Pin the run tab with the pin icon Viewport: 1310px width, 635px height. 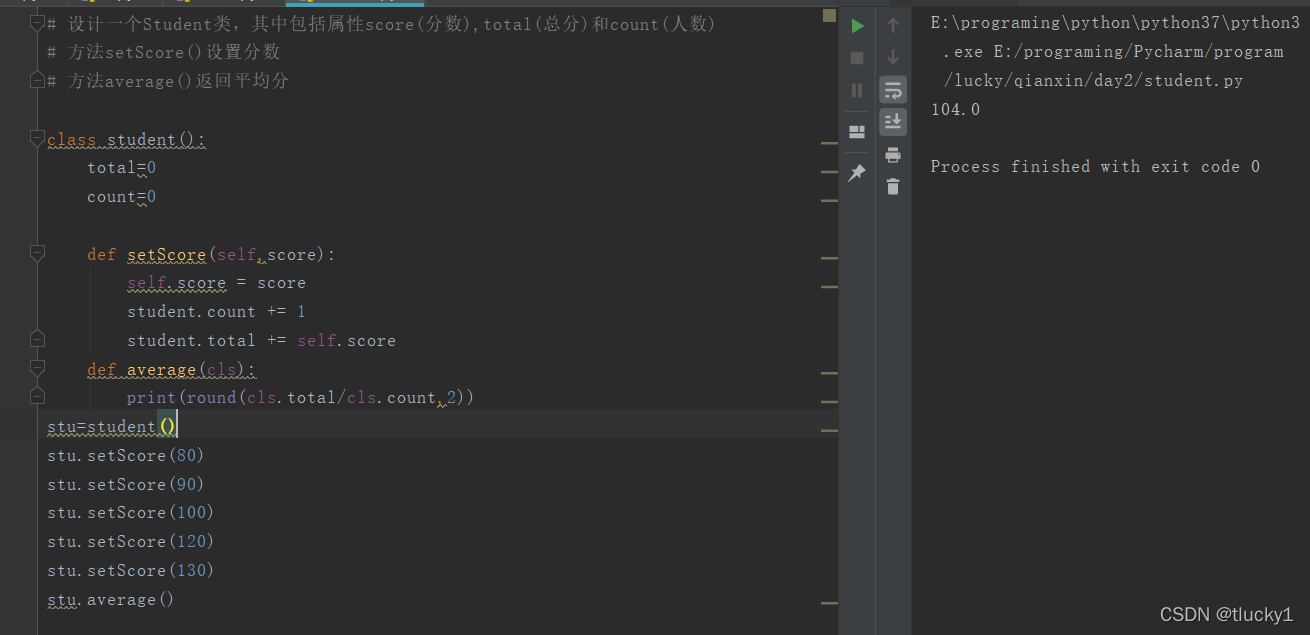[x=857, y=173]
